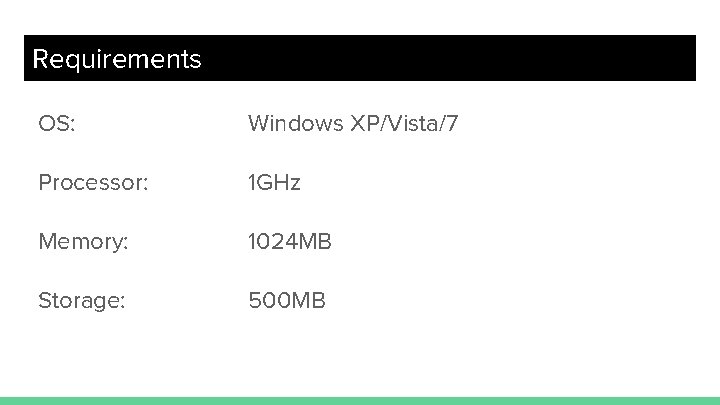Click the green bar at slide bottom
Viewport: 720px width, 405px height.
pos(360,400)
